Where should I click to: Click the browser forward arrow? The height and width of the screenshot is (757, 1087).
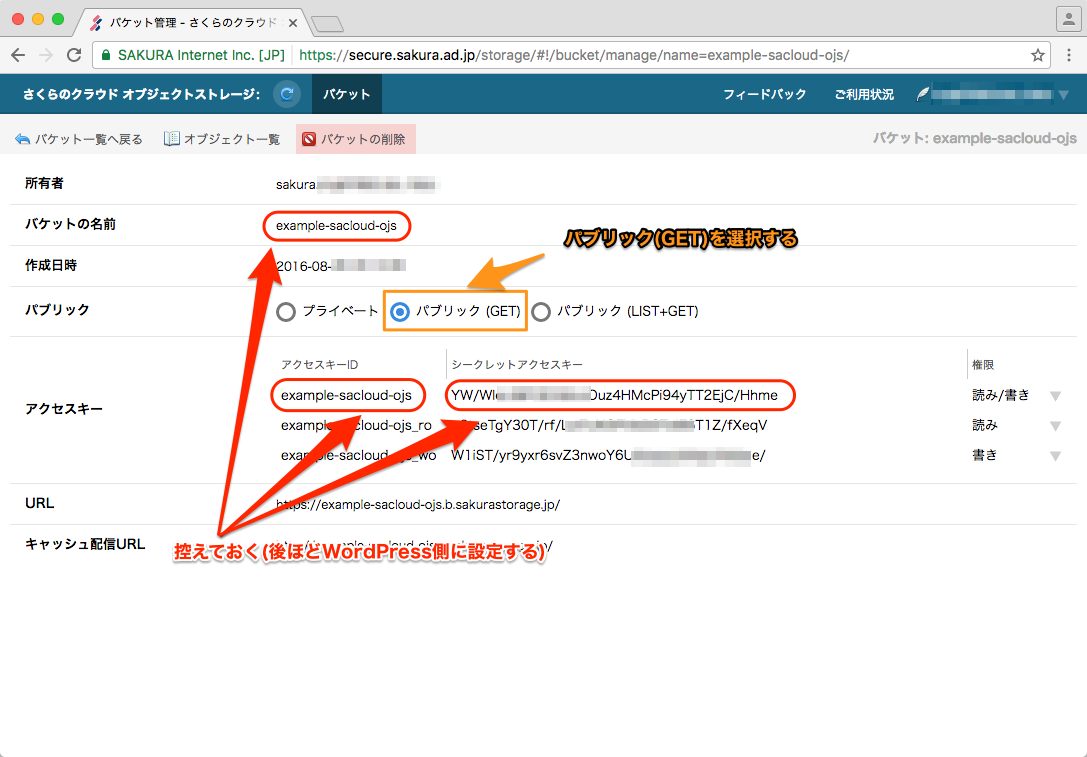tap(46, 55)
